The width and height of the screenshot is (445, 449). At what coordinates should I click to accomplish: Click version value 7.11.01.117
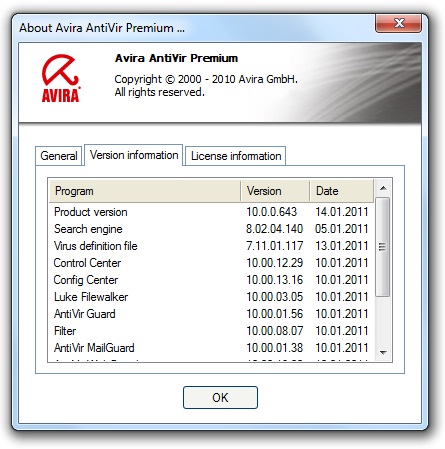[274, 246]
